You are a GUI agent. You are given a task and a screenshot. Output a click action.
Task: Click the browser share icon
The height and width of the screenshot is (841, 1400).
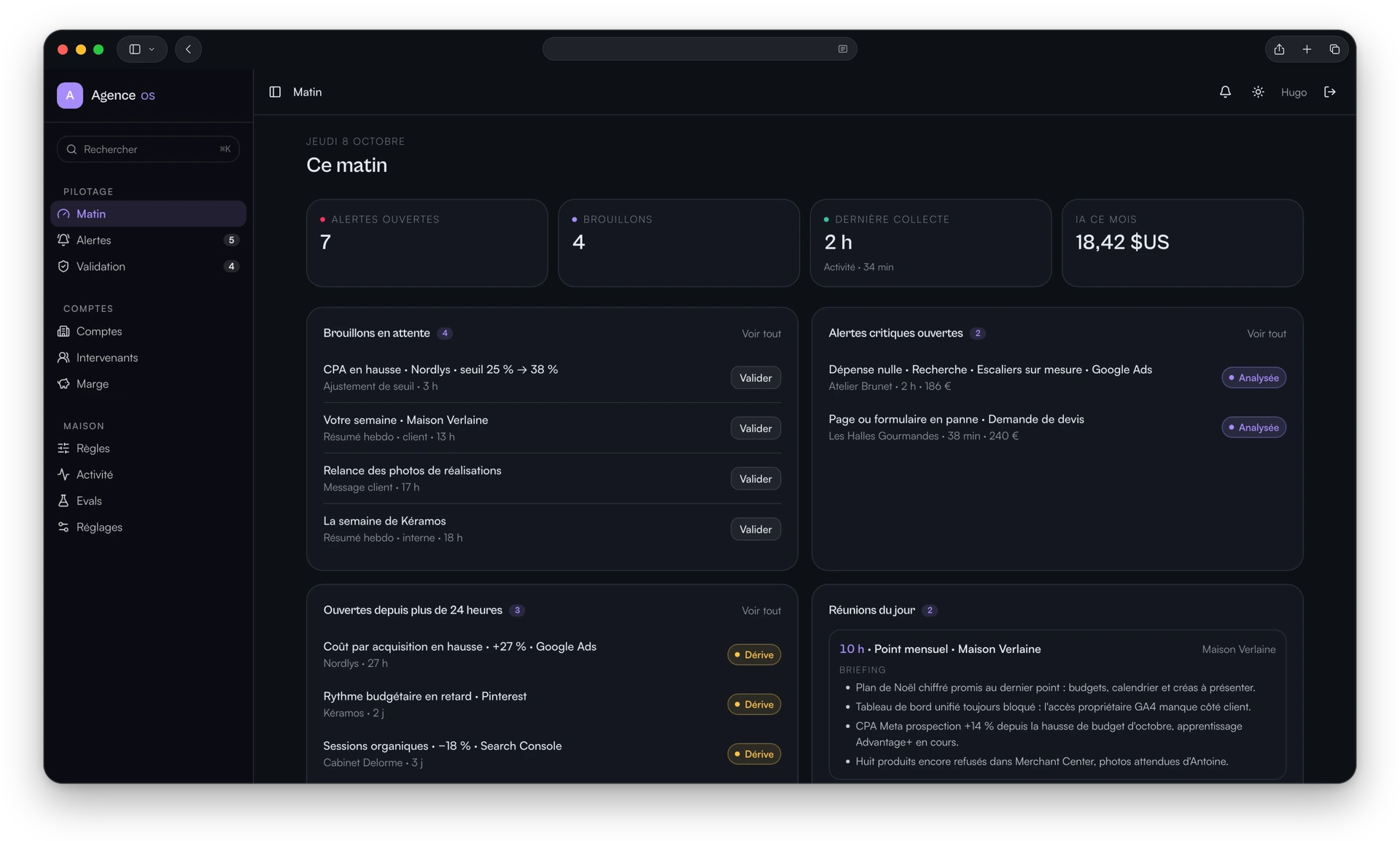coord(1279,49)
